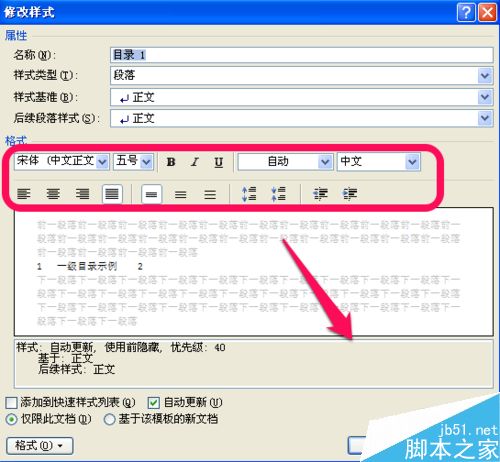The image size is (500, 462).
Task: Open the font size 五号 dropdown
Action: pyautogui.click(x=146, y=162)
